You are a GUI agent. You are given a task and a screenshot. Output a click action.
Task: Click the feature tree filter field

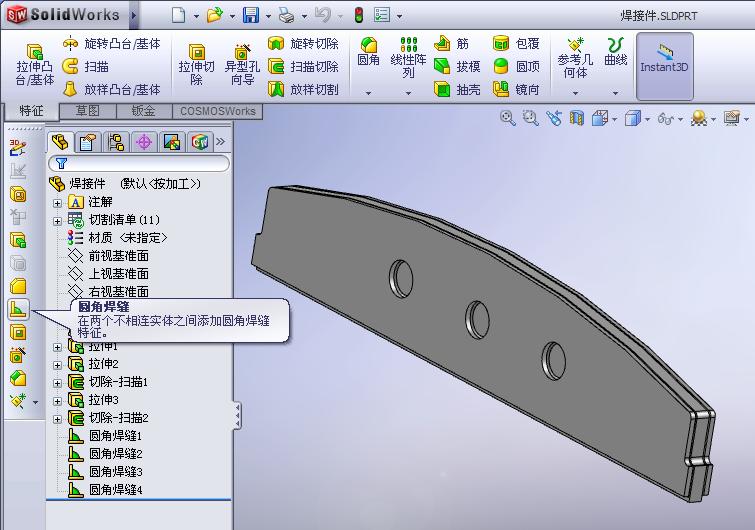[x=139, y=163]
